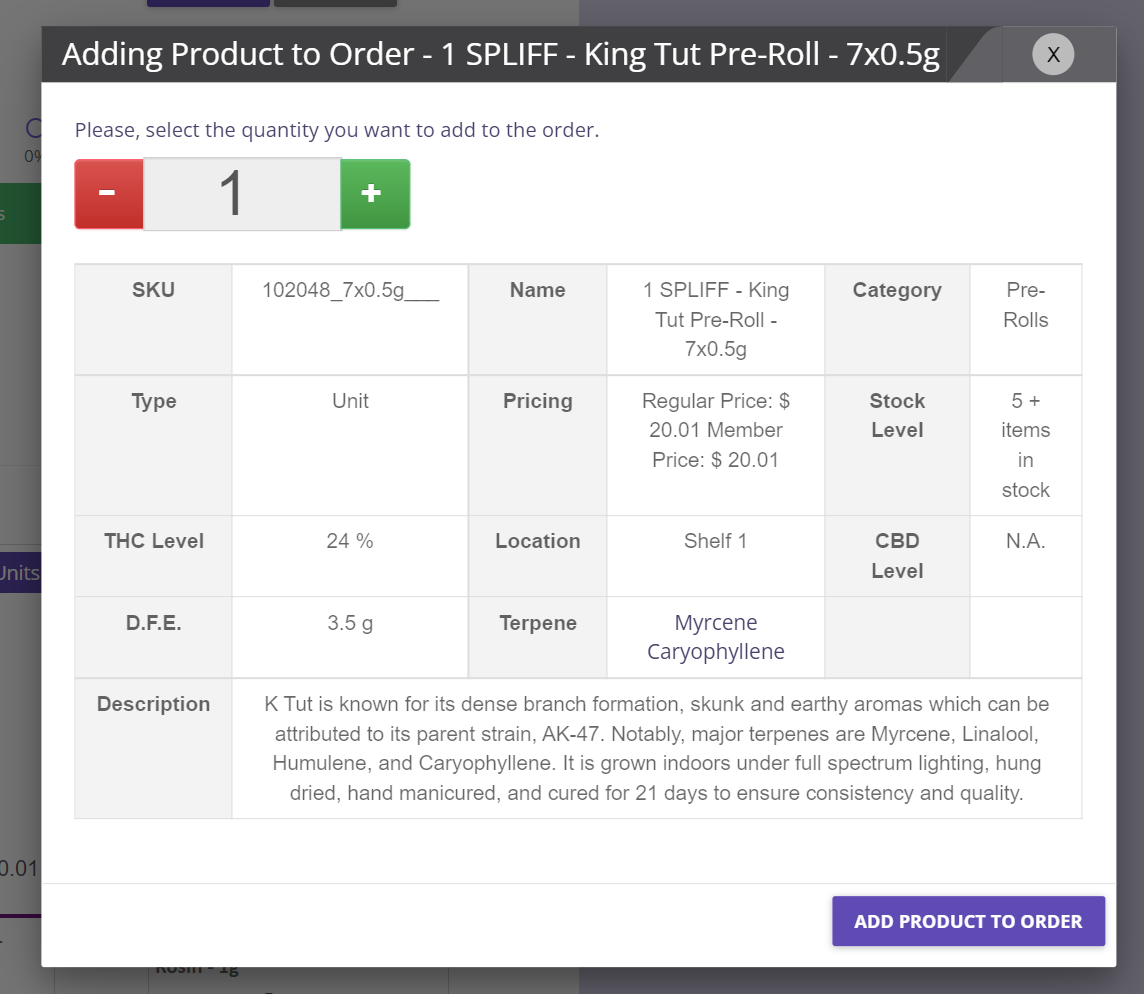Click the Shelf 1 location value

(x=716, y=542)
